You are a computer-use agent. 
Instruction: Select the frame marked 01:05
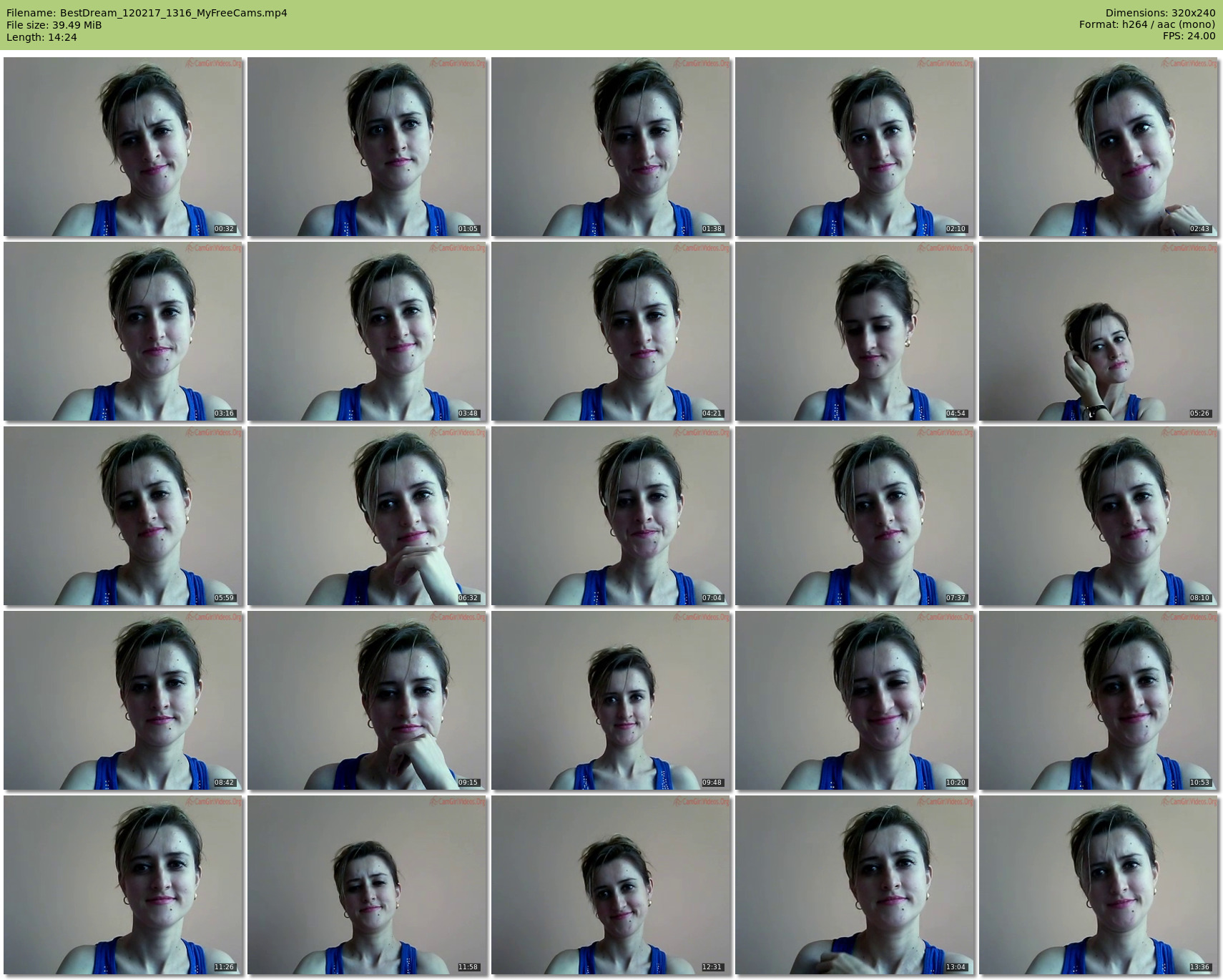(x=367, y=147)
